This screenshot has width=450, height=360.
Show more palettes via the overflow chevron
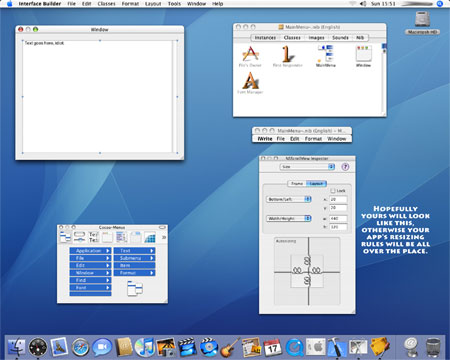164,237
